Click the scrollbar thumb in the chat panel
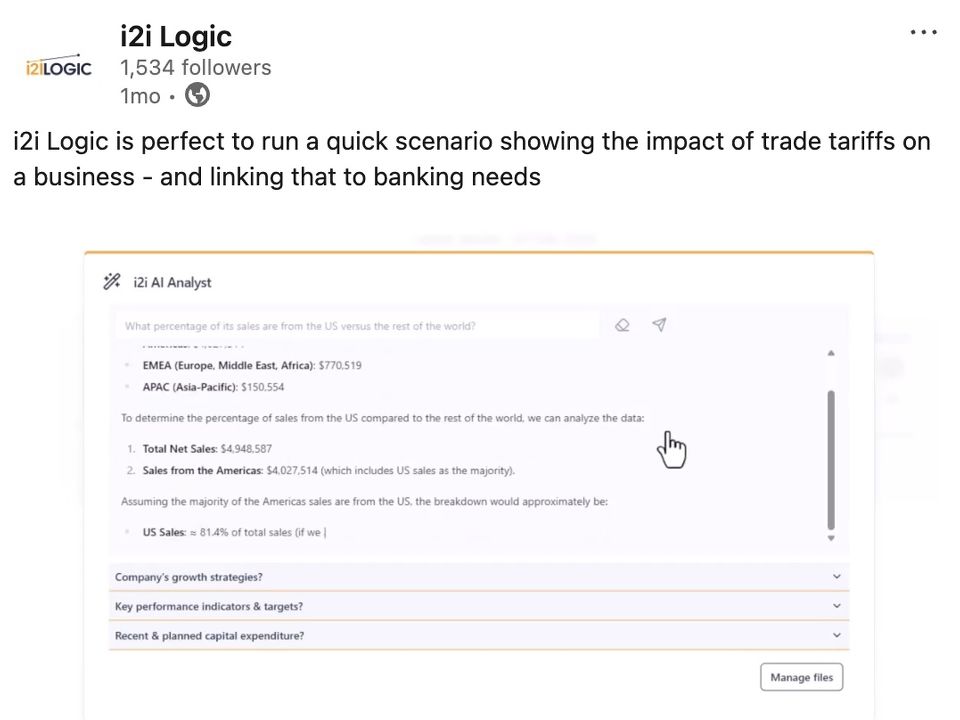Viewport: 960px width, 720px height. pos(831,460)
